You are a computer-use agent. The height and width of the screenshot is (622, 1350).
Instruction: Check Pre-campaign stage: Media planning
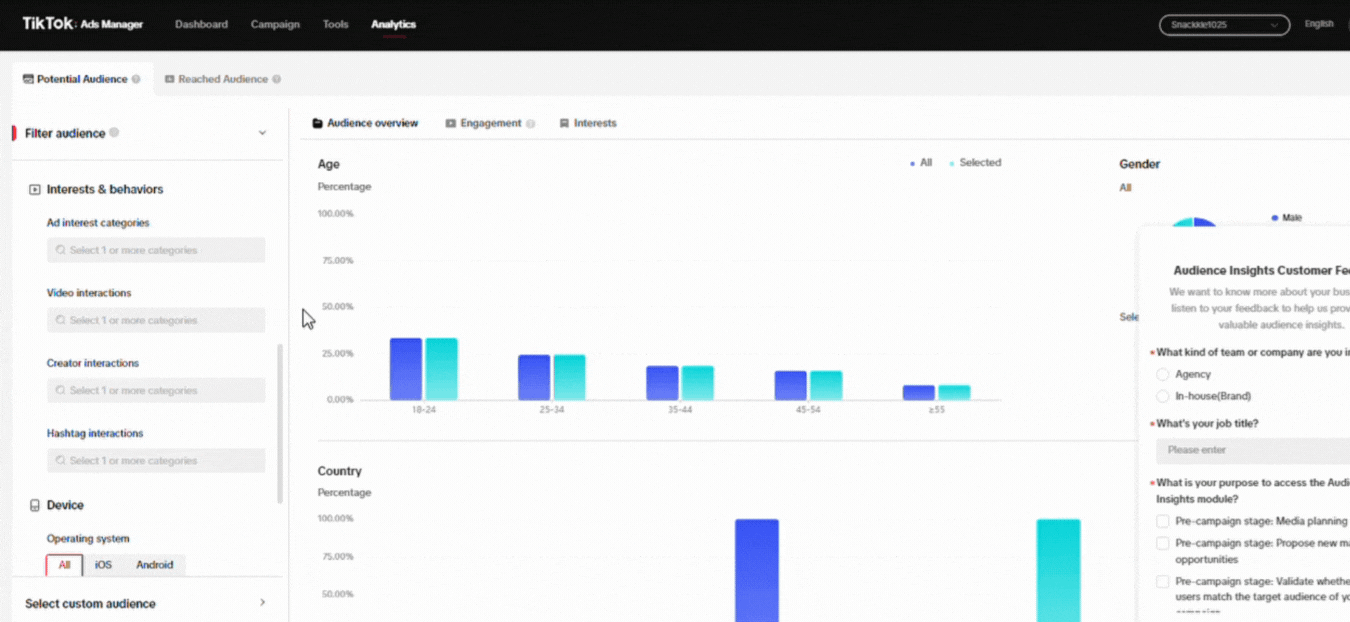[1162, 521]
